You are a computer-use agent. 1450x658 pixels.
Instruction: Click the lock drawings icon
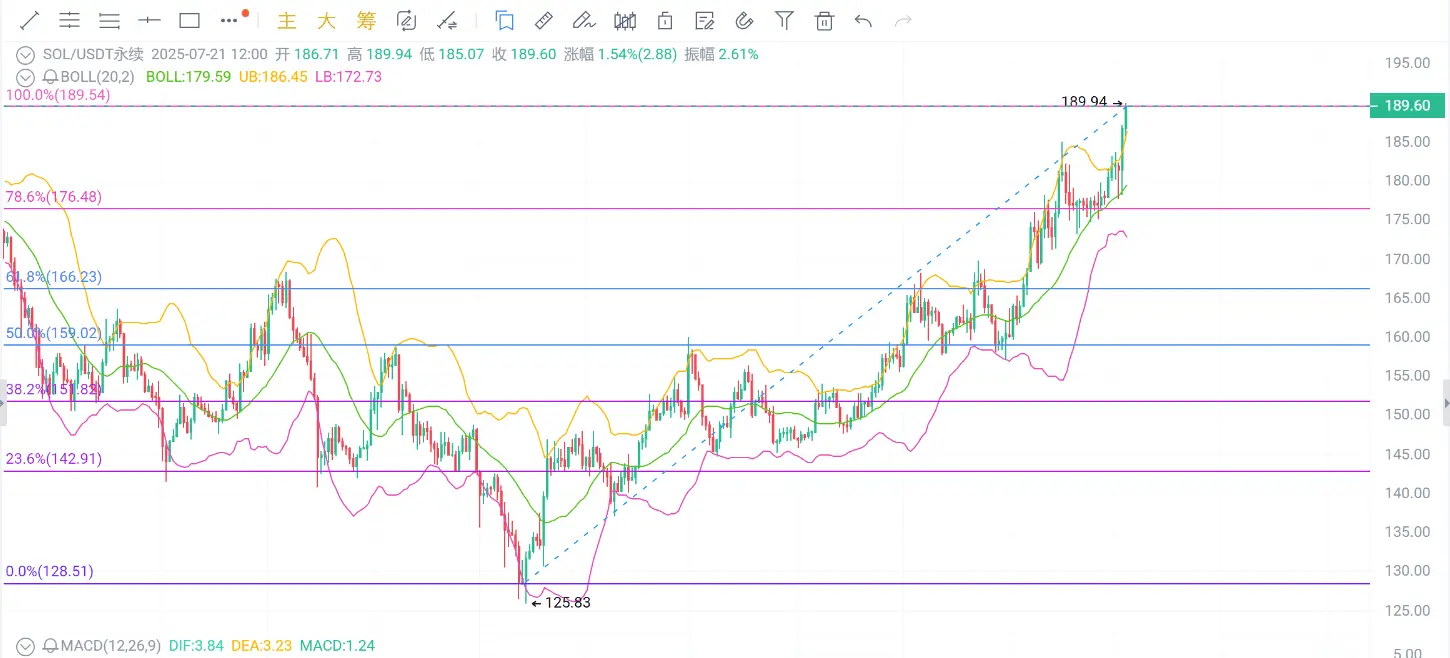pos(664,20)
